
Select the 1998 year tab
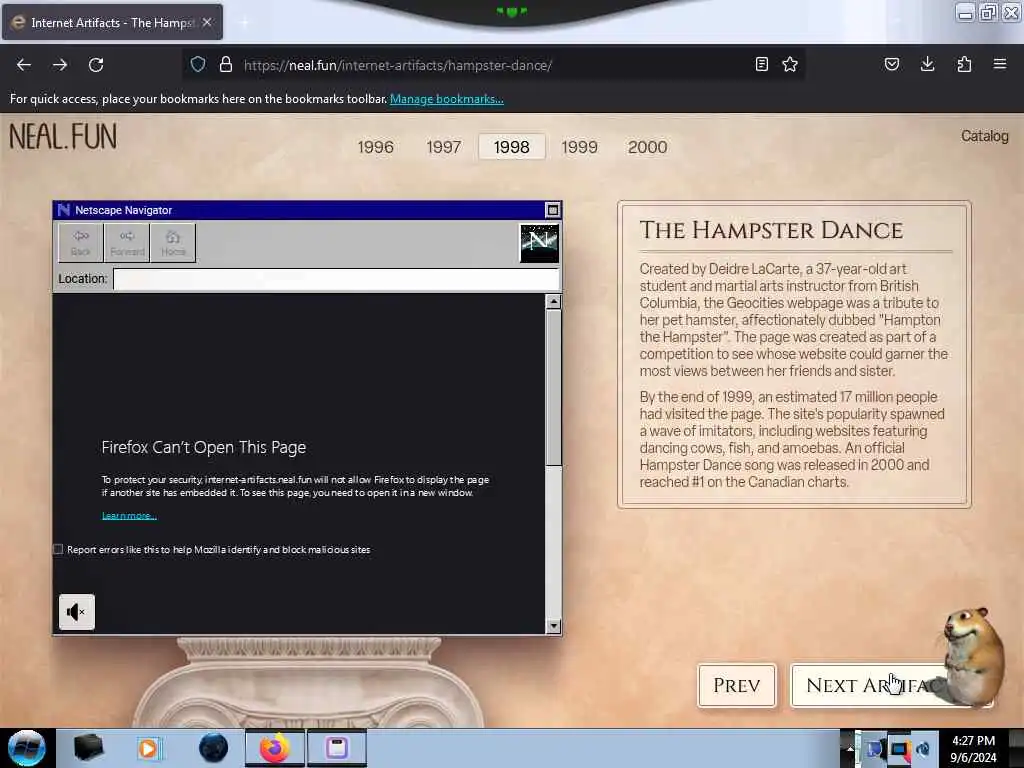pyautogui.click(x=511, y=147)
